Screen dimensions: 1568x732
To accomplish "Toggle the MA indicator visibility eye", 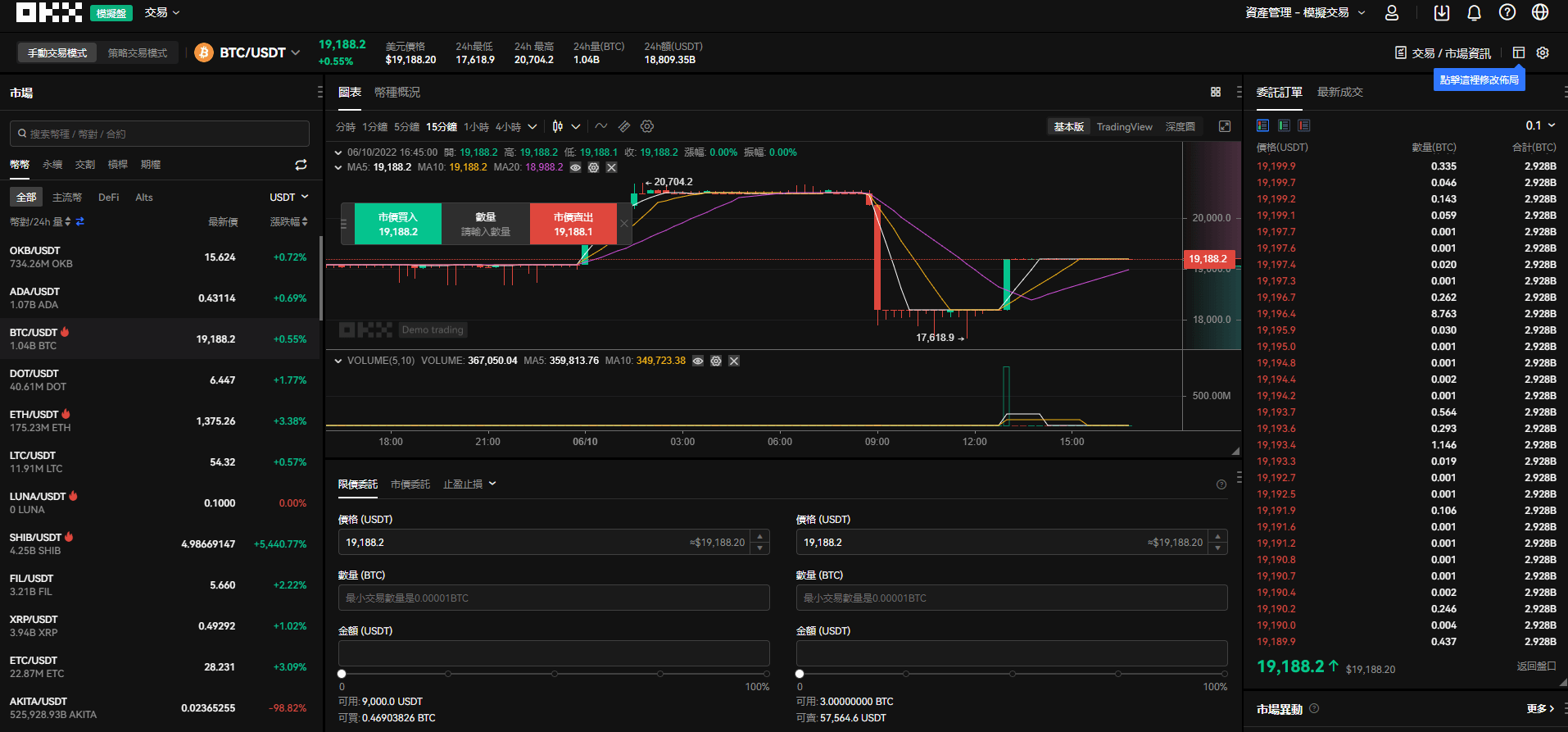I will coord(576,167).
